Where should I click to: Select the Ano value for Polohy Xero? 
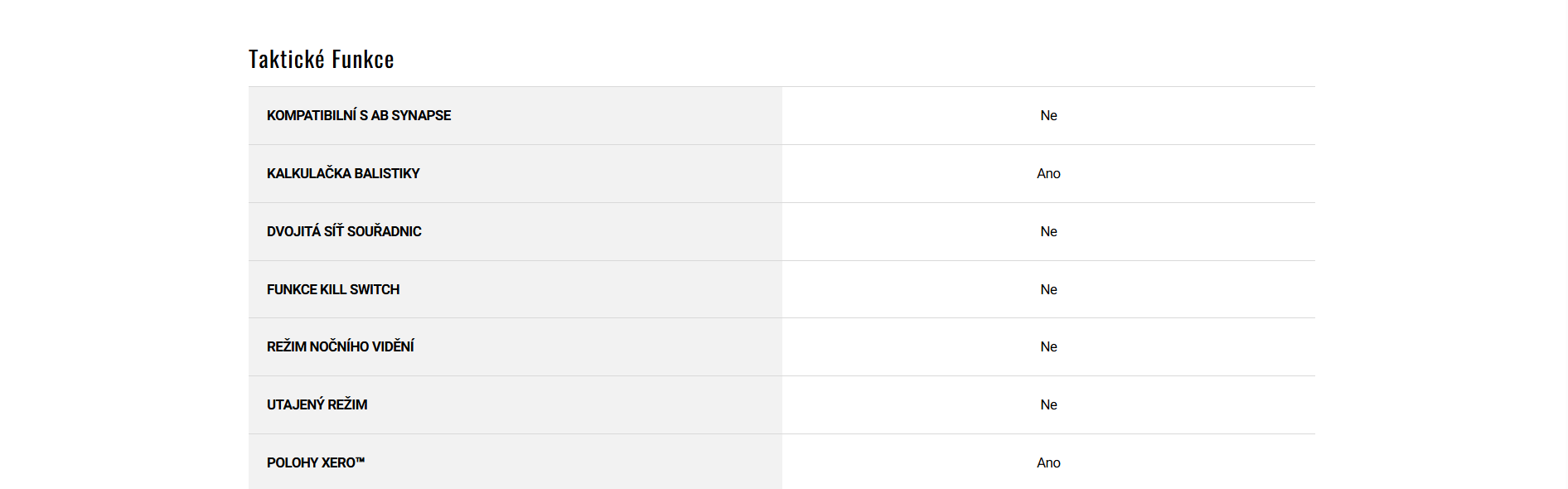pyautogui.click(x=1048, y=463)
